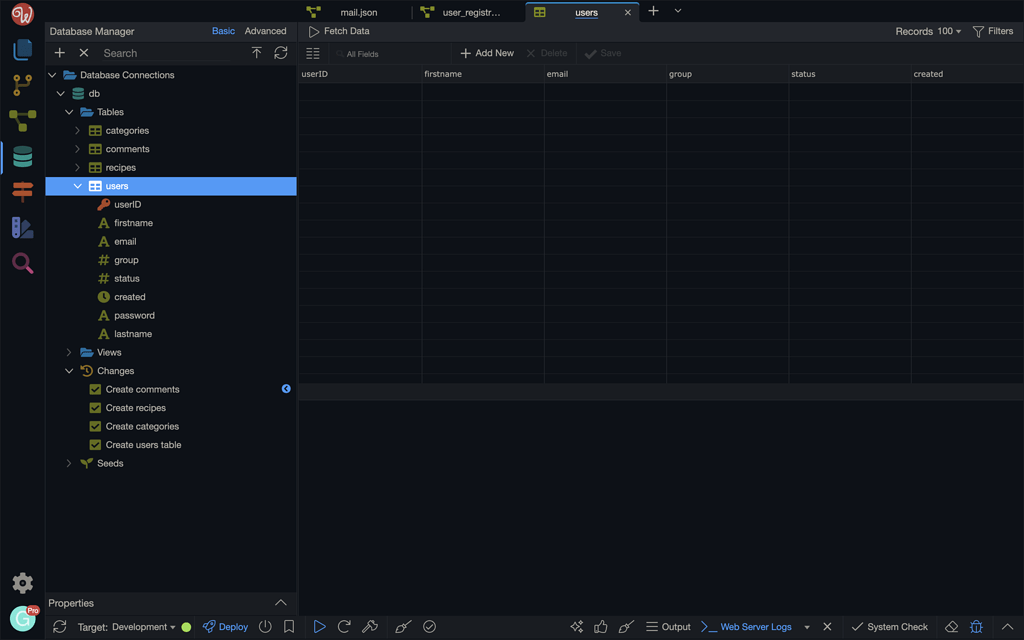This screenshot has width=1024, height=640.
Task: Collapse the users table in the tree
Action: click(78, 185)
